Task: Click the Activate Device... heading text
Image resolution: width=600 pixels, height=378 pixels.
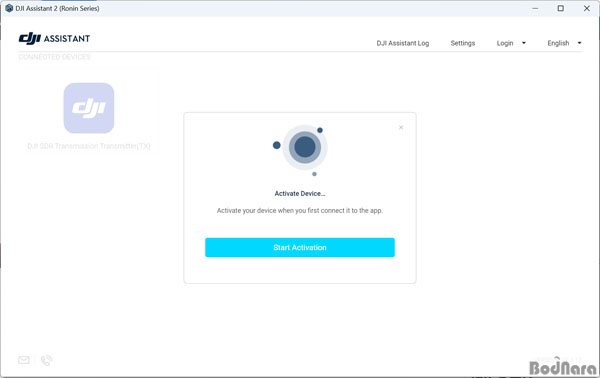Action: point(300,194)
